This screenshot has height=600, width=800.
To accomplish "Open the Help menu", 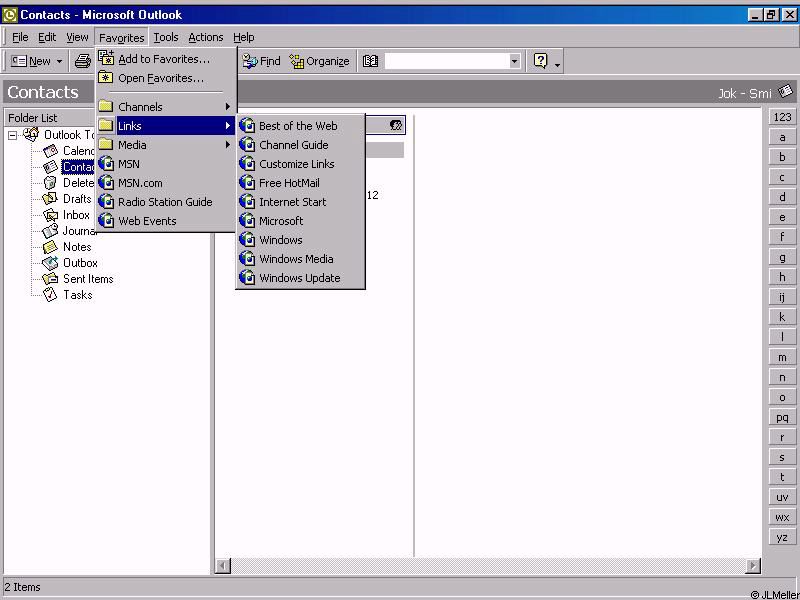I will pos(243,37).
